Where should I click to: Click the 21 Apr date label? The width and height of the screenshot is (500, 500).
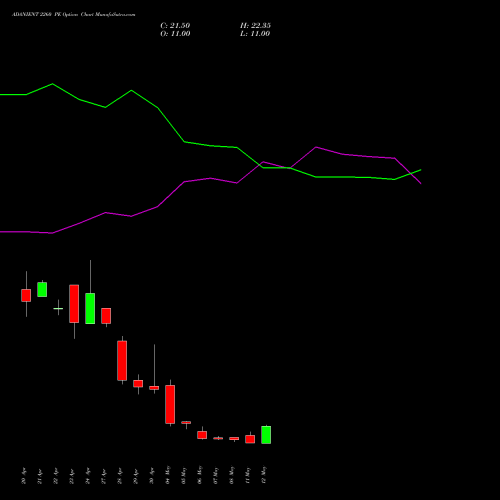(x=40, y=476)
